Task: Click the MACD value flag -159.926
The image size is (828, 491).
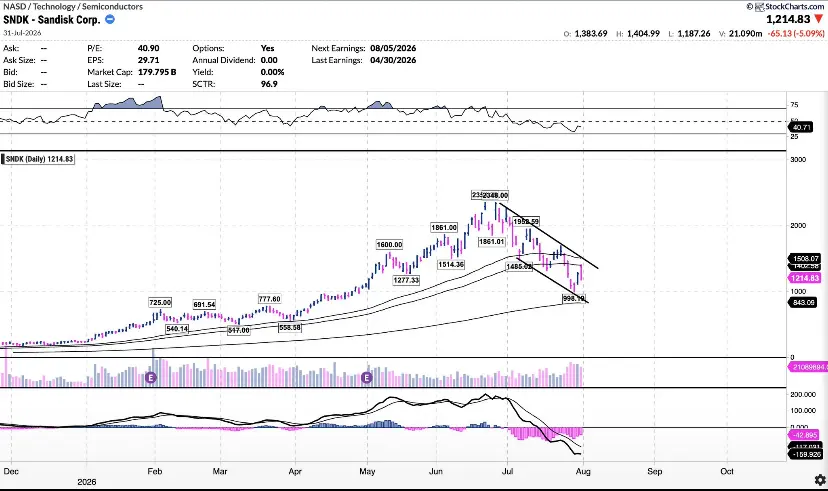Action: click(x=805, y=454)
